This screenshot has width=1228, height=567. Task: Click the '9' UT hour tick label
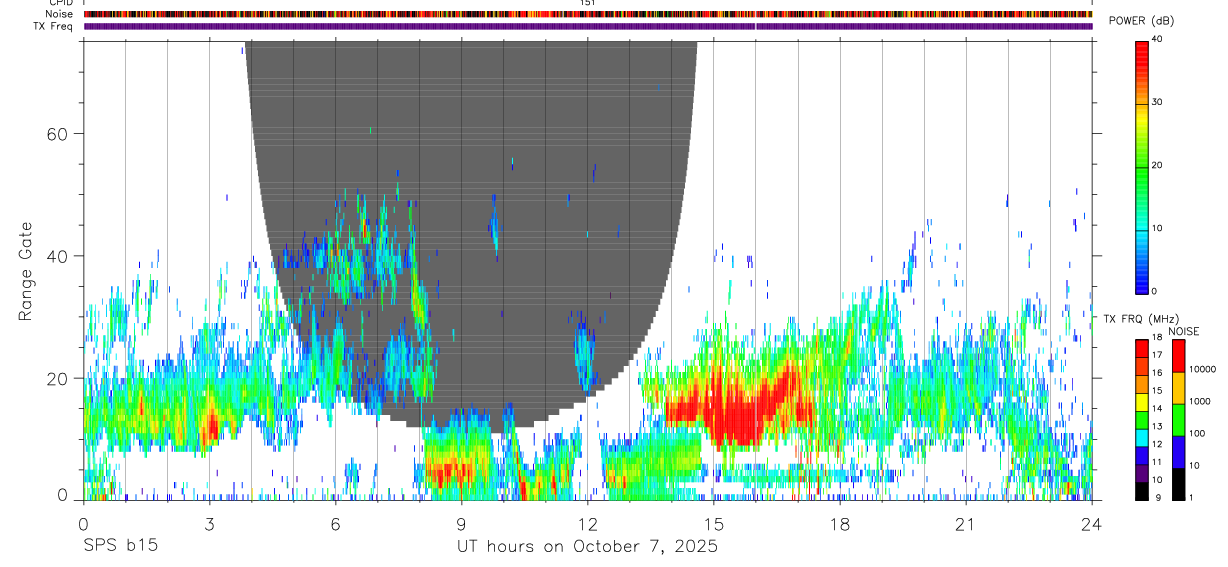tap(461, 523)
